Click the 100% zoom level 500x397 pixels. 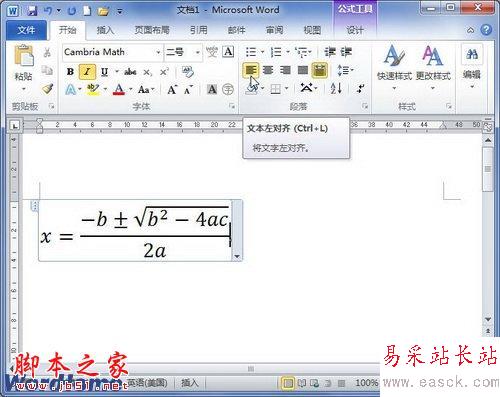click(x=366, y=383)
